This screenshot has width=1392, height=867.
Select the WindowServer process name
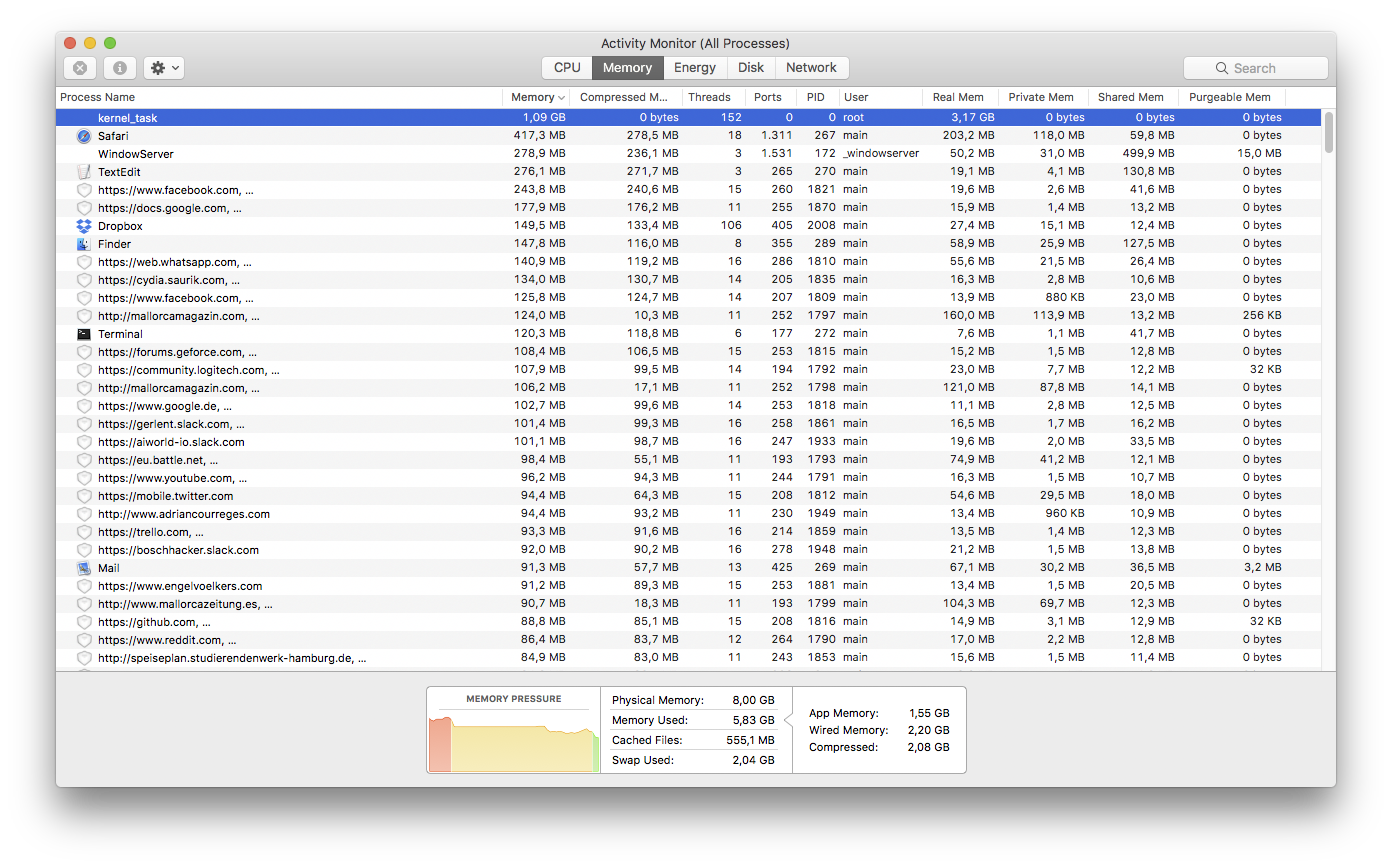click(x=136, y=154)
